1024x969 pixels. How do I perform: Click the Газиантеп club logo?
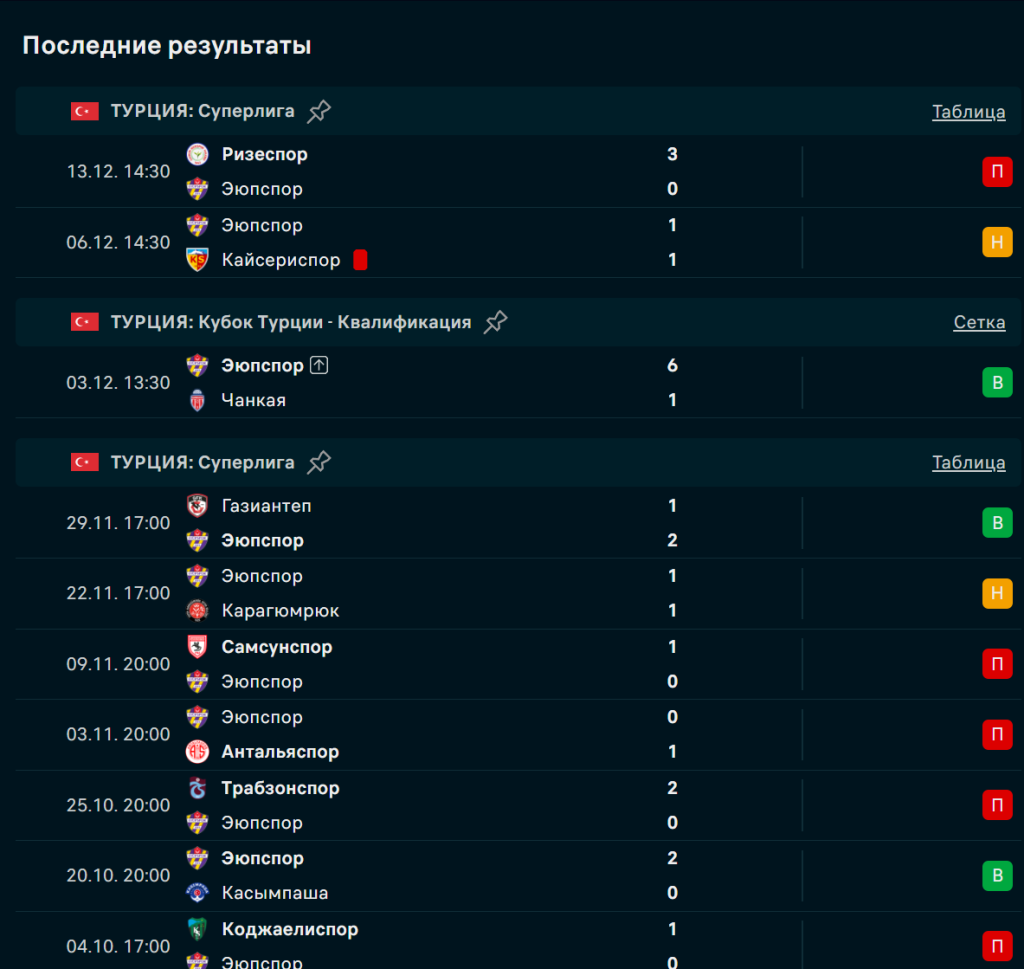tap(197, 506)
